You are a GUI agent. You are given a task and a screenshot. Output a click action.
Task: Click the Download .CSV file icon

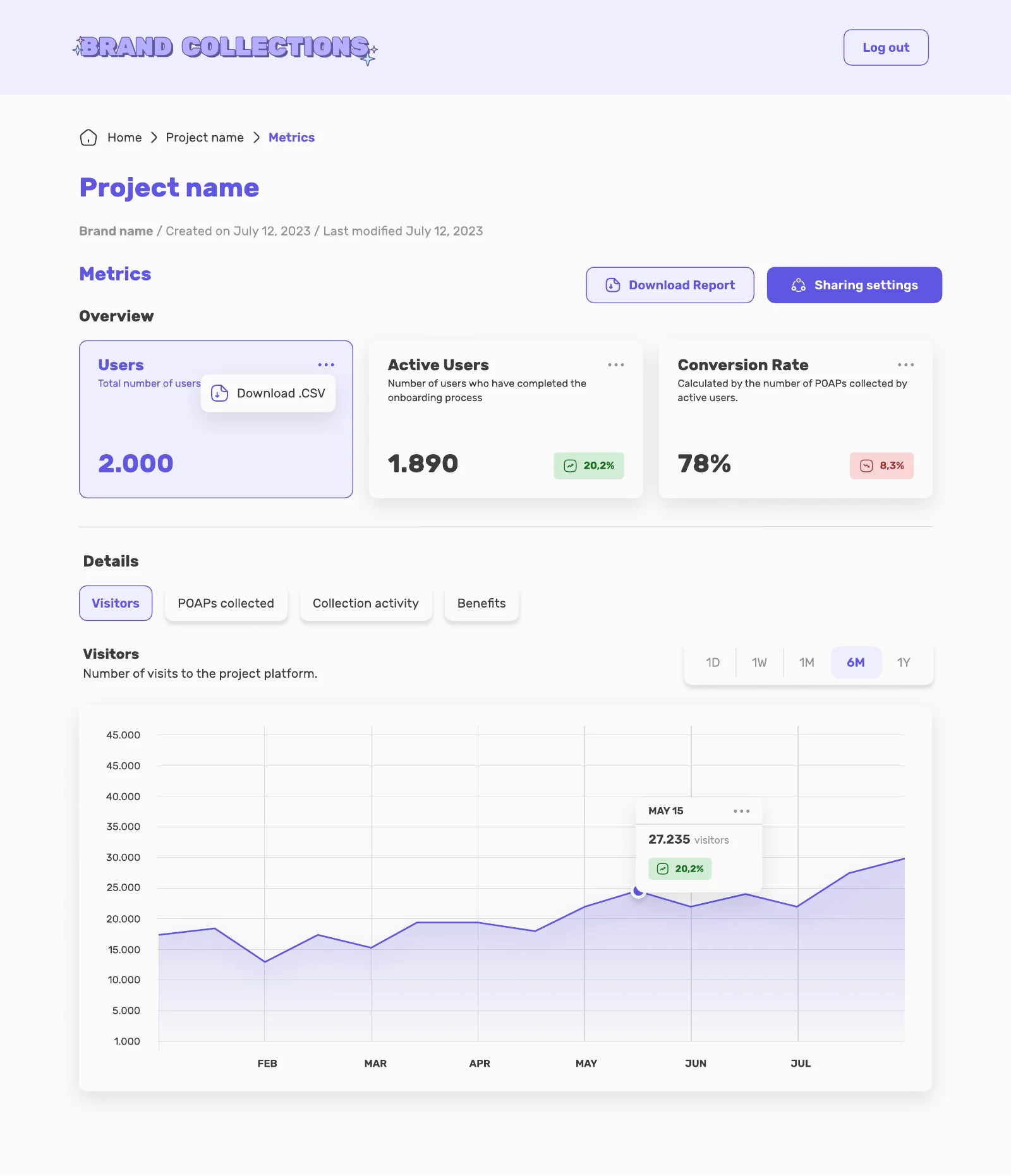(x=219, y=393)
